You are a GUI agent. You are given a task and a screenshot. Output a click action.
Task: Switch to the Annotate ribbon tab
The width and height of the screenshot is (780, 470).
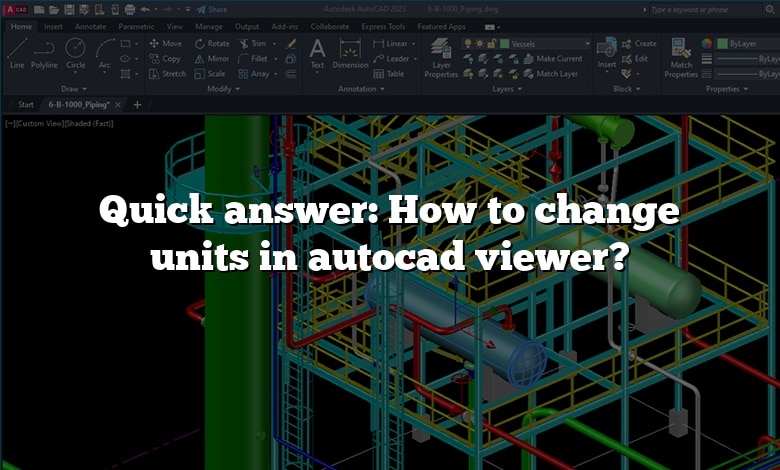pos(90,27)
